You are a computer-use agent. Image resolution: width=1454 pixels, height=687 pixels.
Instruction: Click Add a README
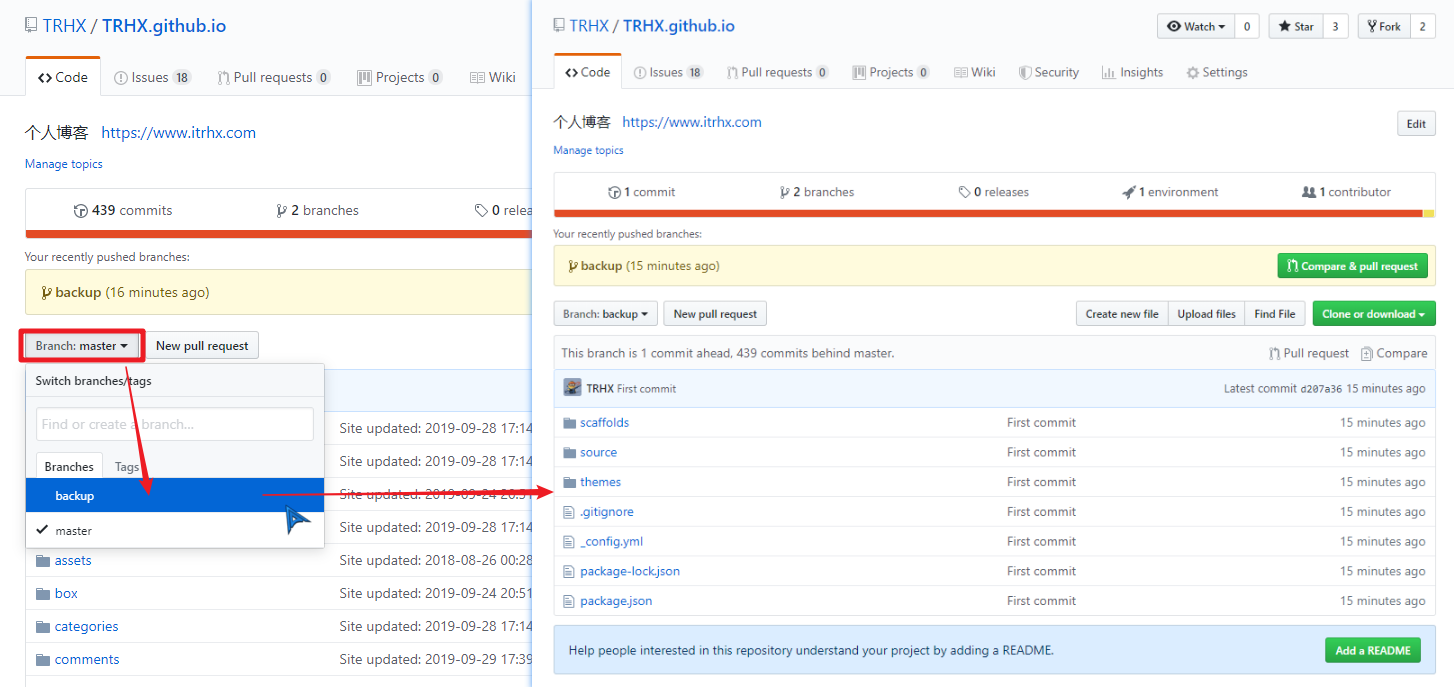(x=1374, y=650)
